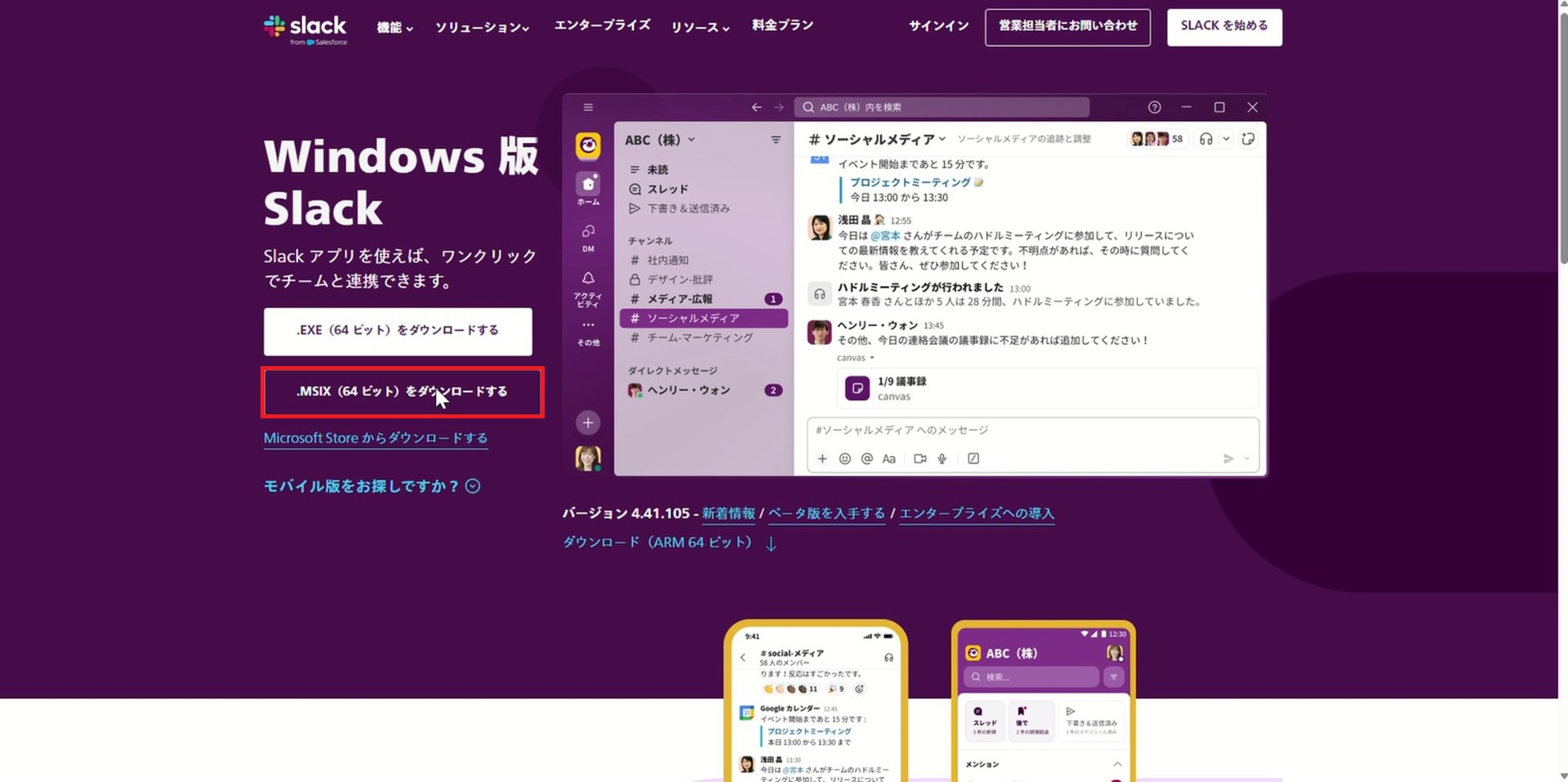Open the emoji picker icon
This screenshot has height=782, width=1568.
(845, 458)
